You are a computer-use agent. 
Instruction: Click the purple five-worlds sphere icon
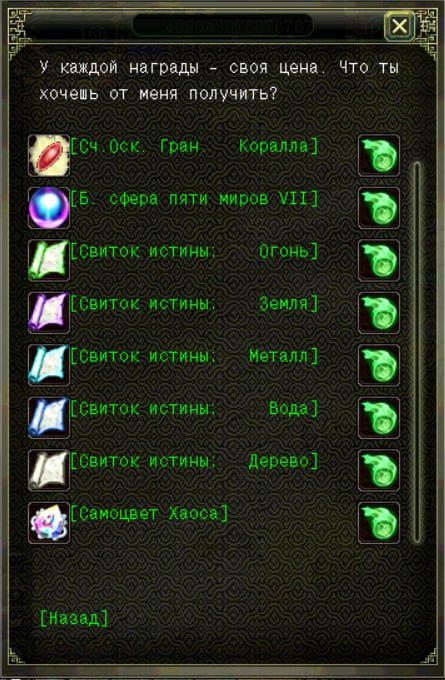coord(49,208)
